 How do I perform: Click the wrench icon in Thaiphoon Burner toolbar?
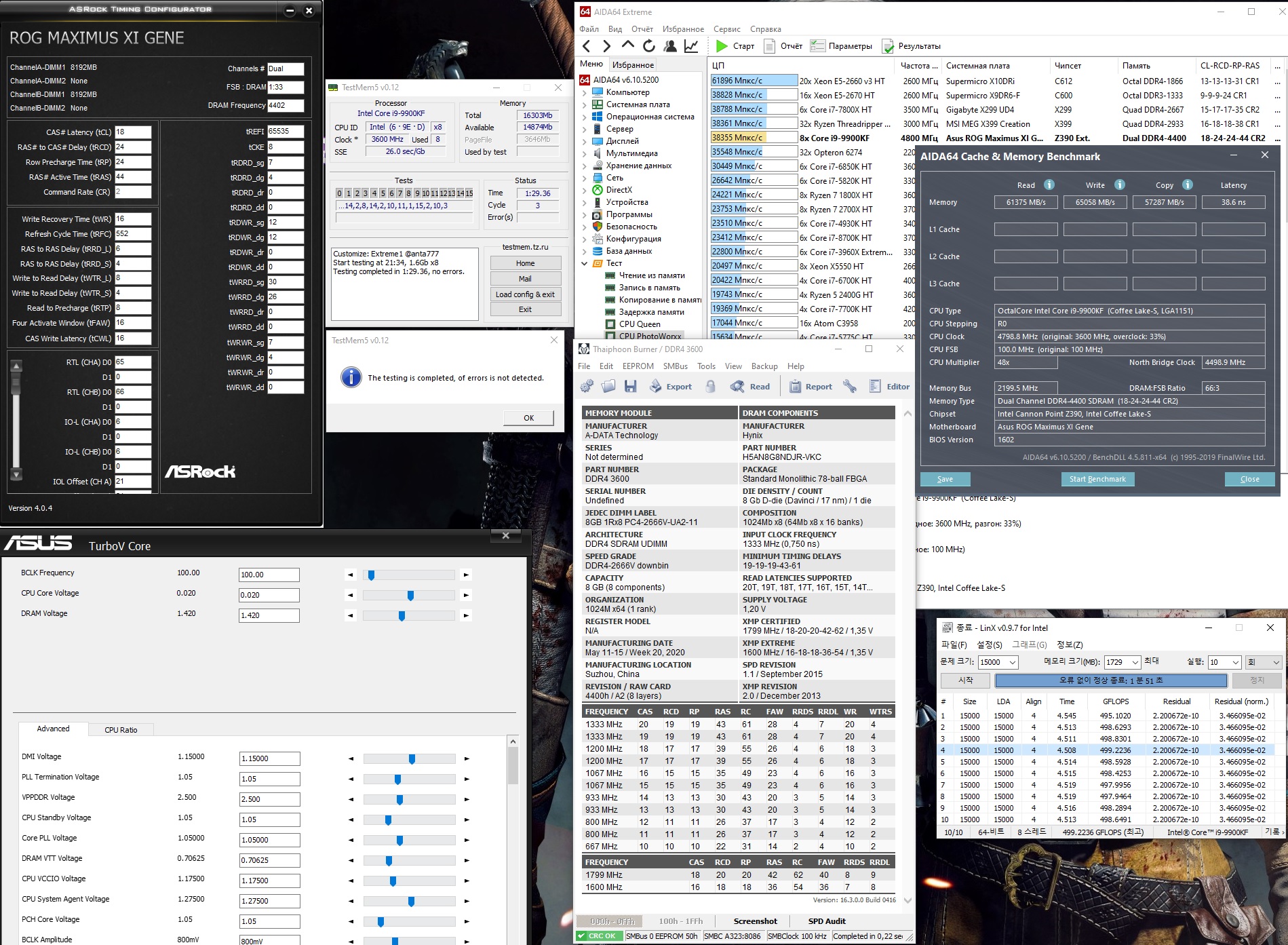849,387
